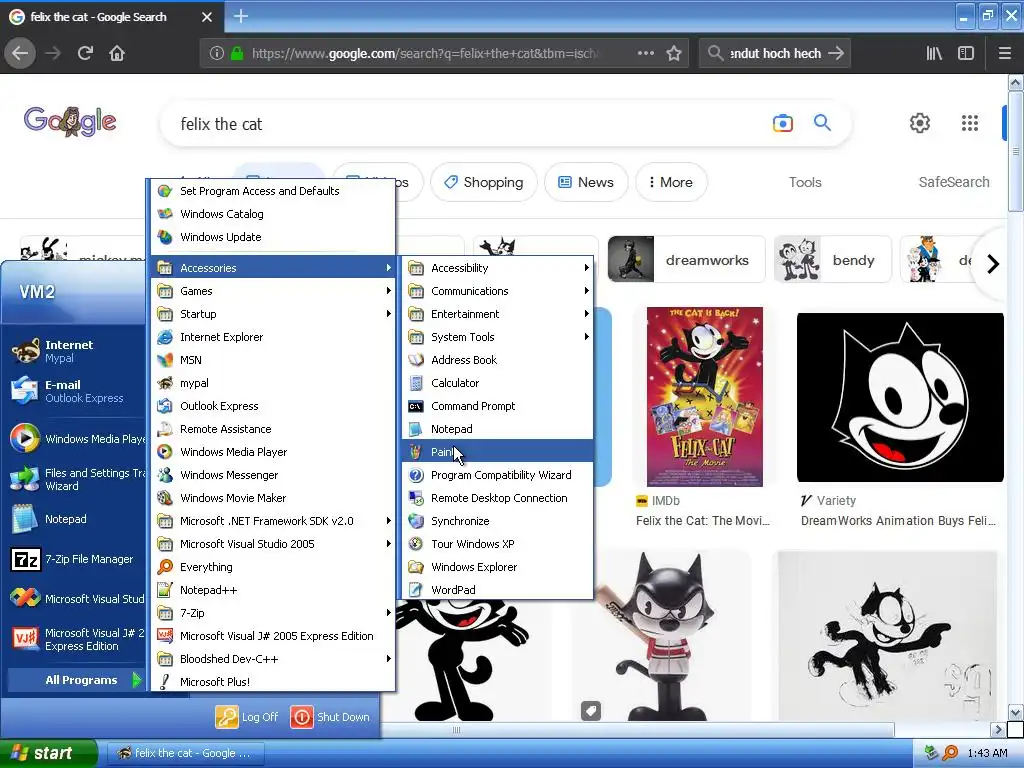The image size is (1024, 768).
Task: Launch Notepad from Accessories submenu
Action: click(498, 429)
